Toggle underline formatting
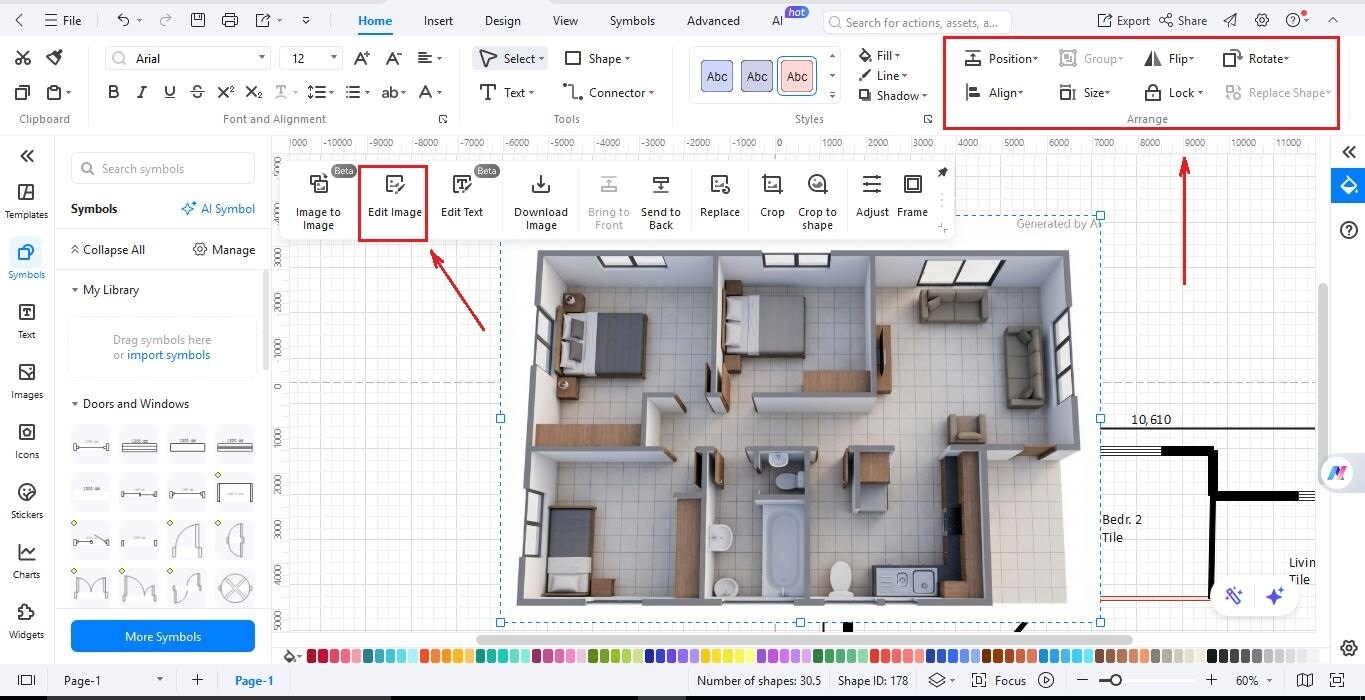The image size is (1365, 700). (169, 91)
